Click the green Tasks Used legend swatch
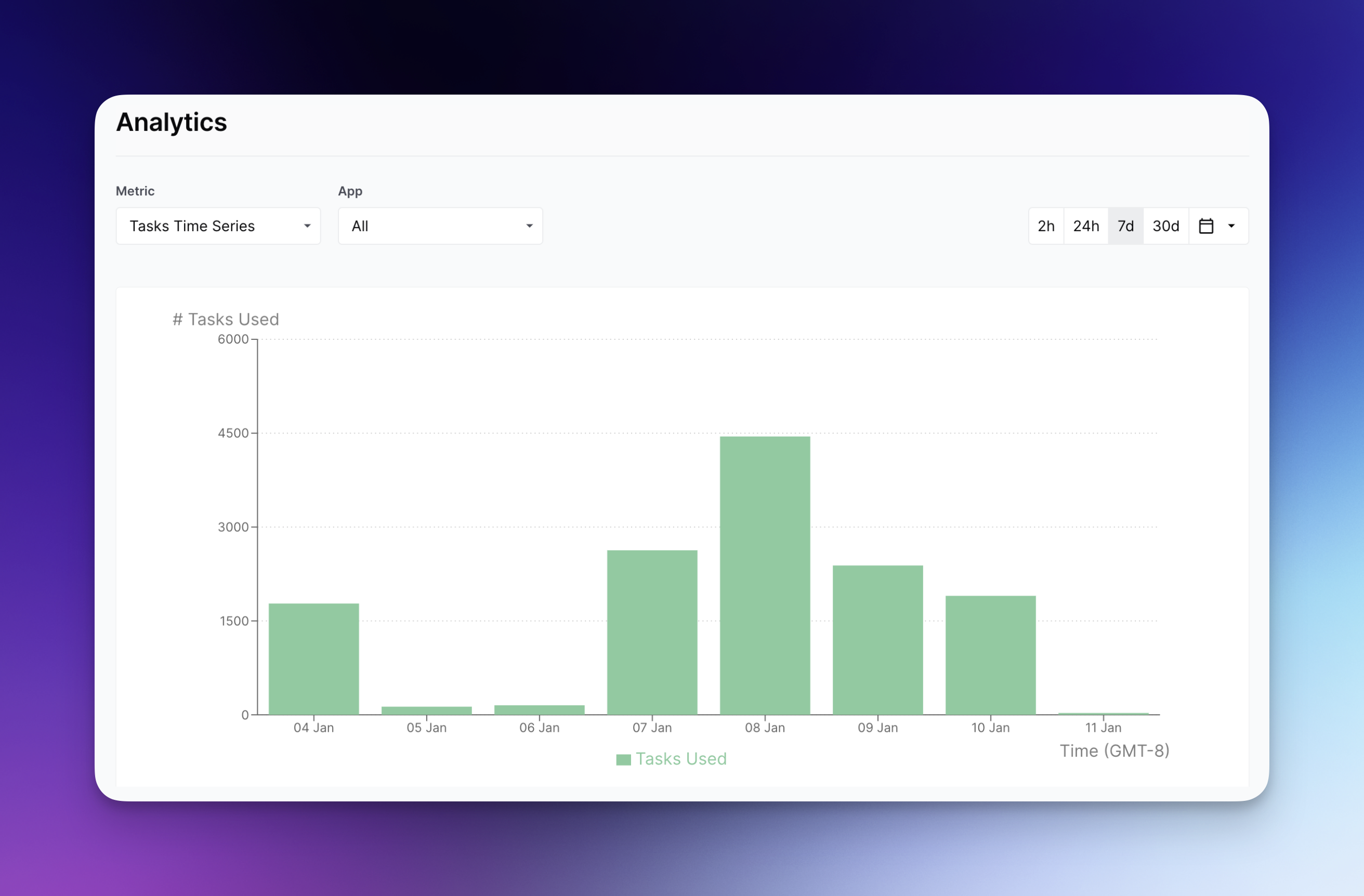This screenshot has height=896, width=1364. tap(623, 760)
